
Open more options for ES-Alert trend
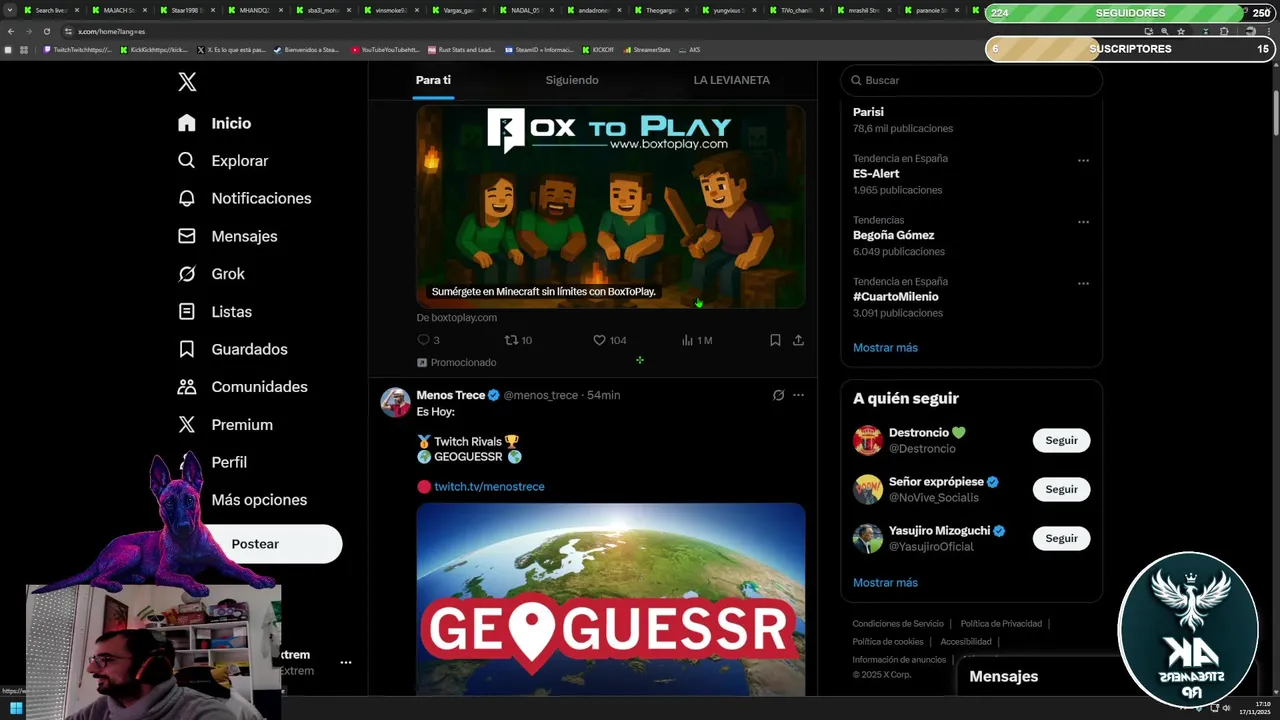(x=1083, y=160)
